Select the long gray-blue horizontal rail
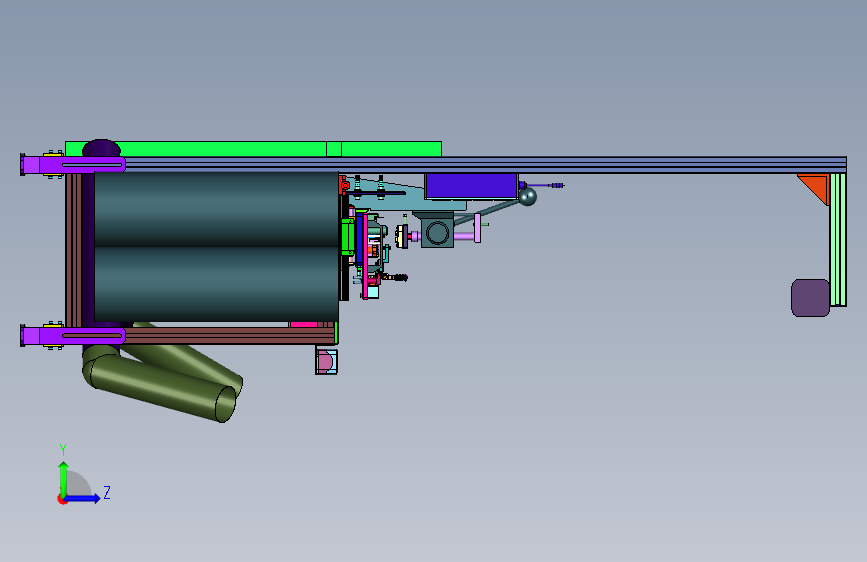 click(x=485, y=165)
